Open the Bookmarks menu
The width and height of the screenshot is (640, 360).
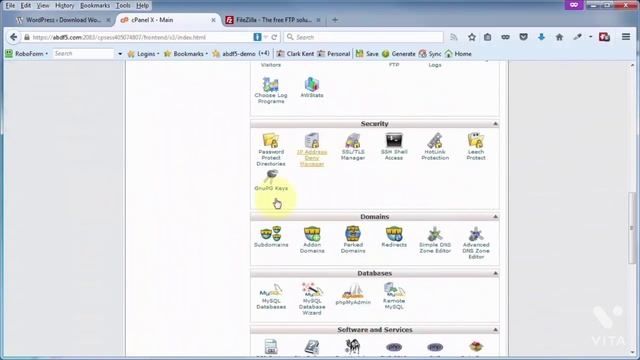95,6
